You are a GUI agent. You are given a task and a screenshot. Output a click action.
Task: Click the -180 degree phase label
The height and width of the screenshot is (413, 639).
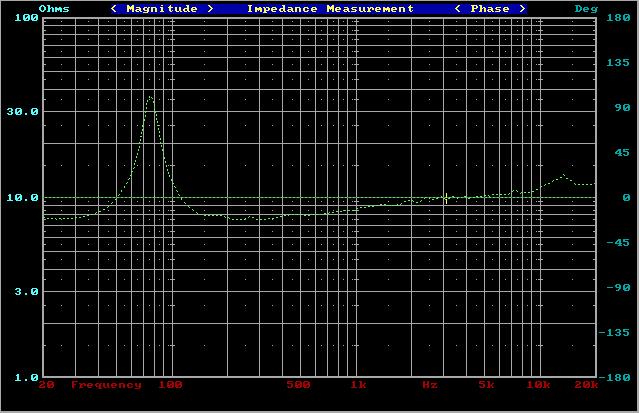coord(614,378)
